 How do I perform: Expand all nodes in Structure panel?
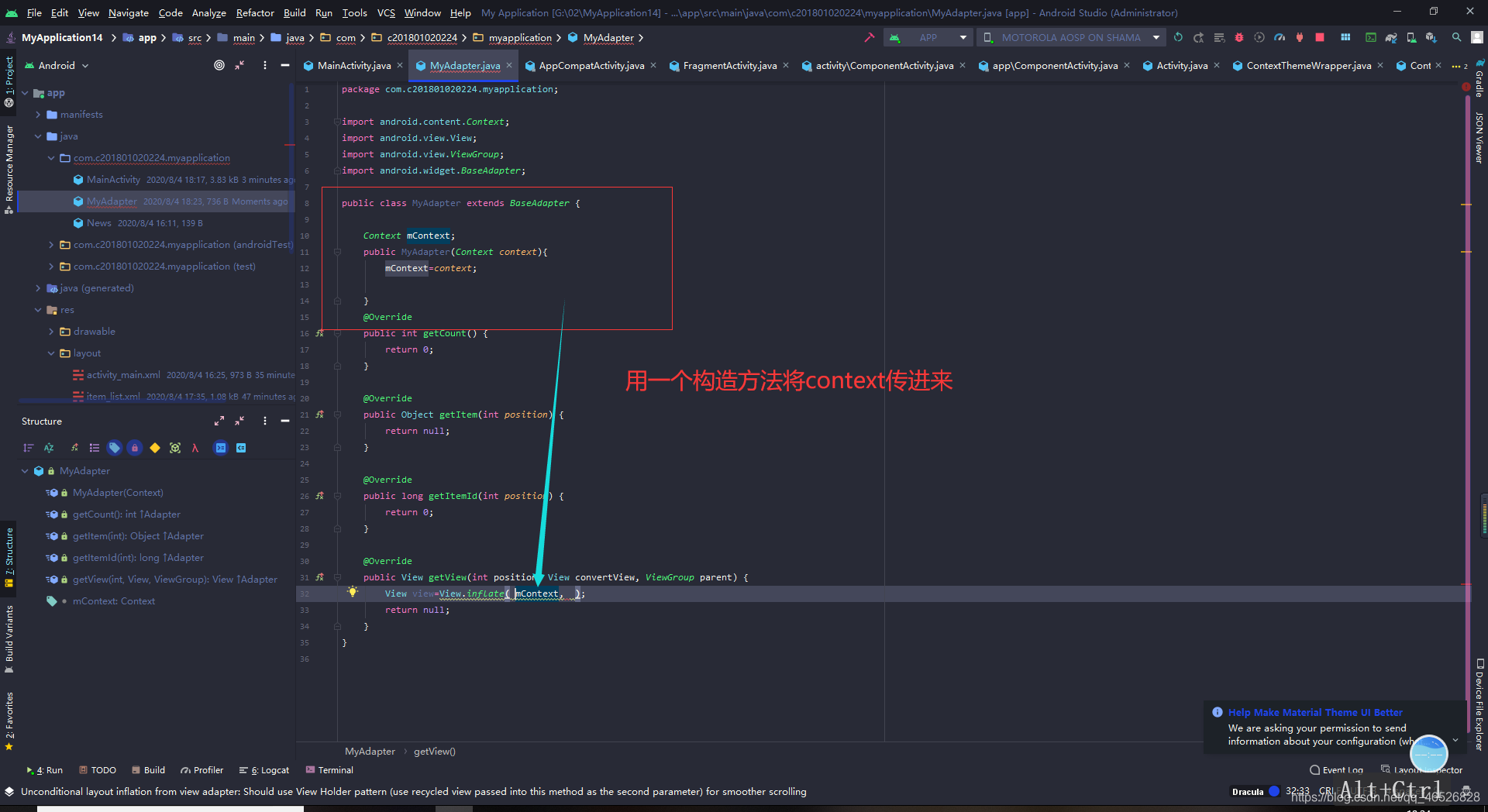219,421
